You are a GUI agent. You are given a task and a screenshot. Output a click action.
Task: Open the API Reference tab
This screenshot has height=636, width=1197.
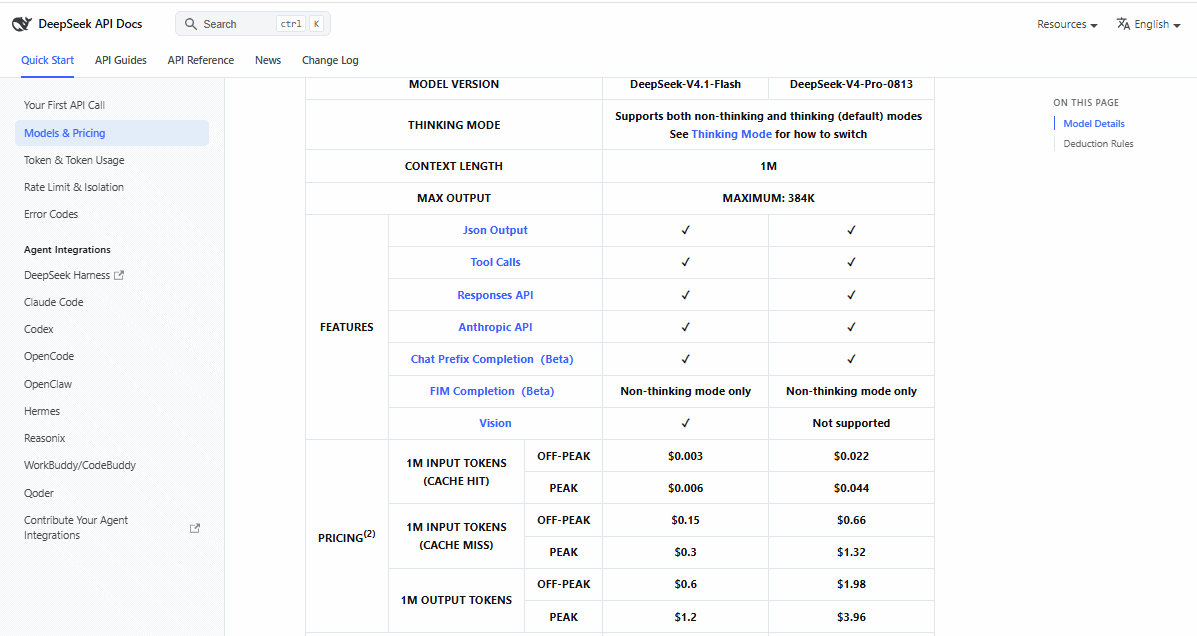click(201, 60)
